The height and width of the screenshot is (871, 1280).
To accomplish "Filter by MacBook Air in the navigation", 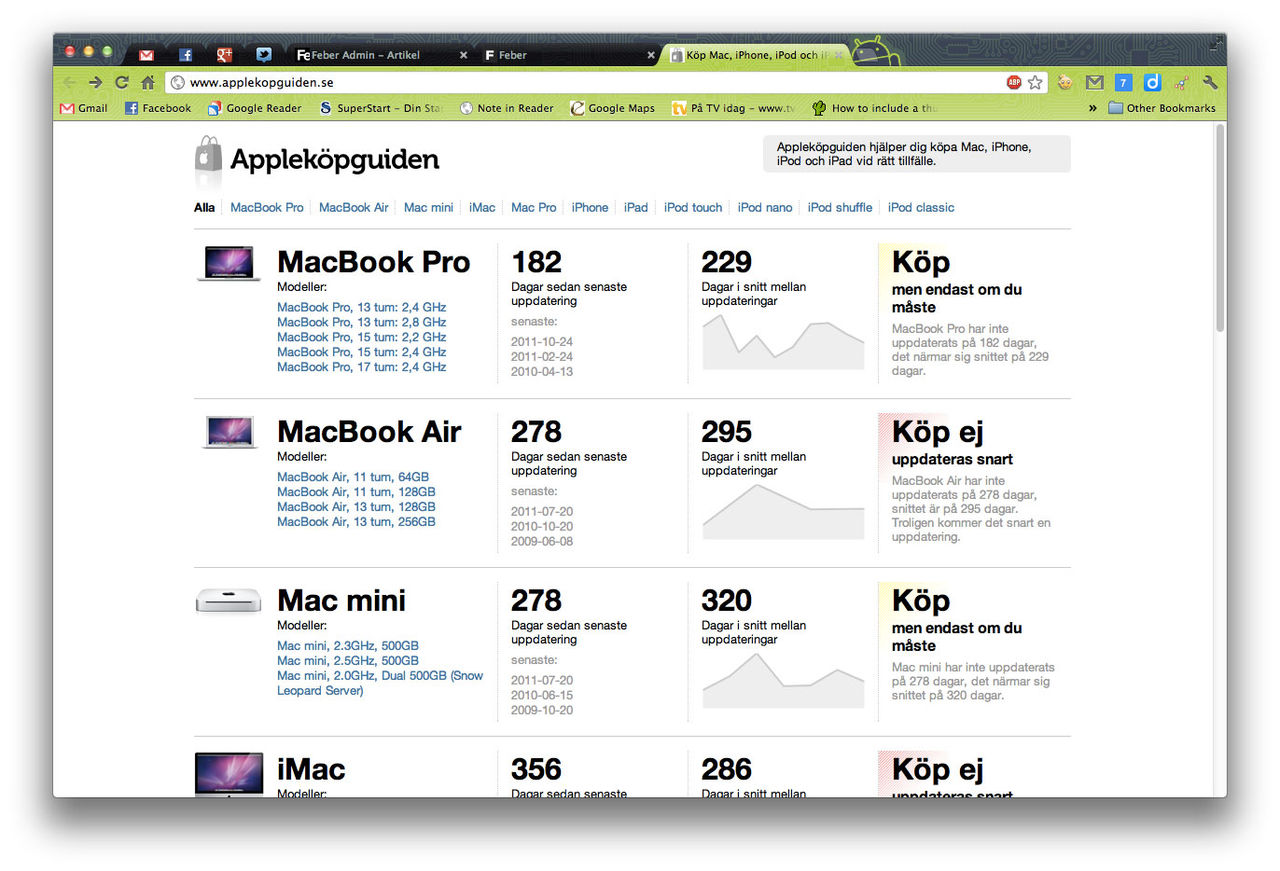I will point(354,208).
